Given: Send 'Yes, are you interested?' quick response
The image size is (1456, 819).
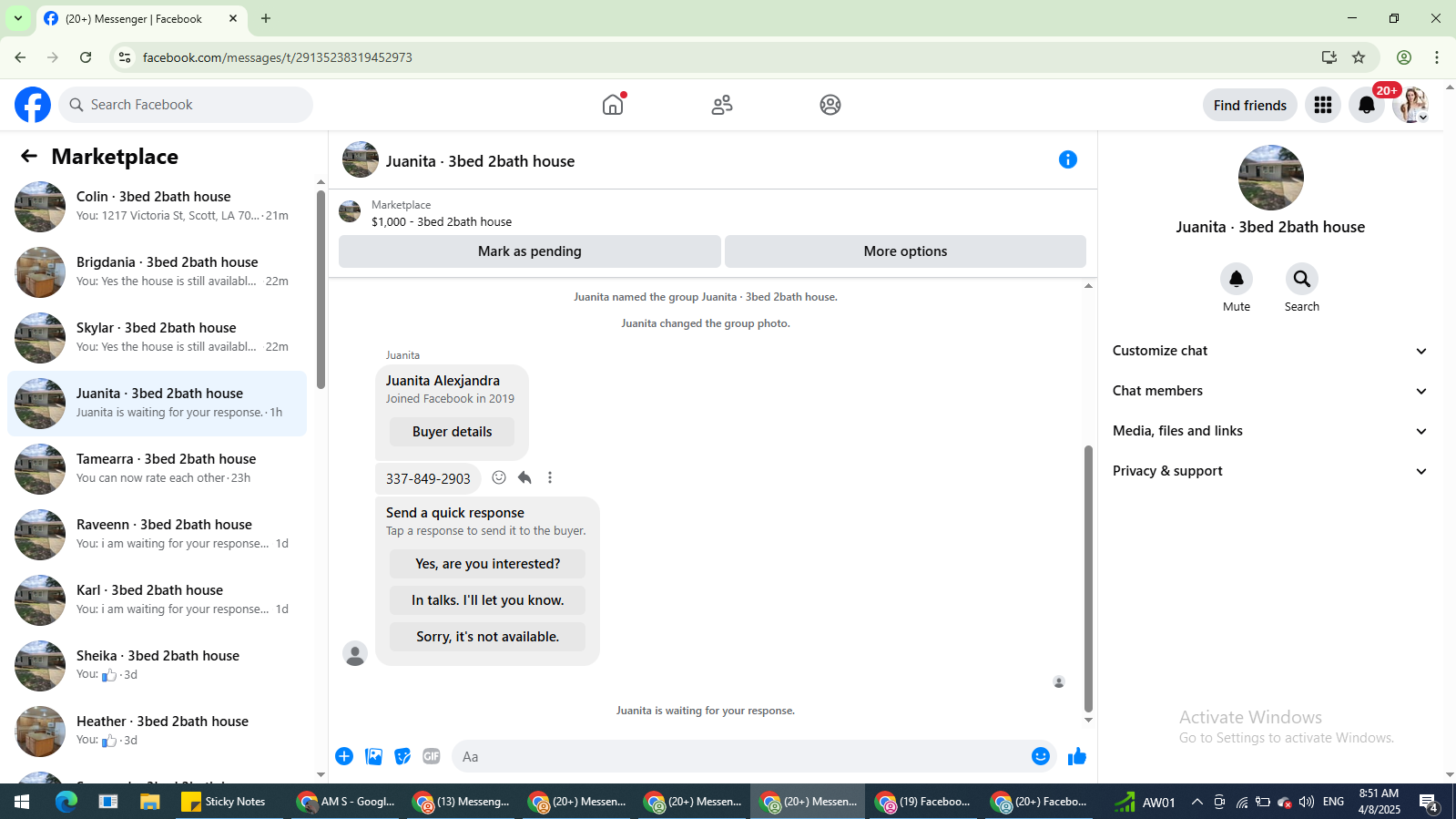Looking at the screenshot, I should [487, 564].
